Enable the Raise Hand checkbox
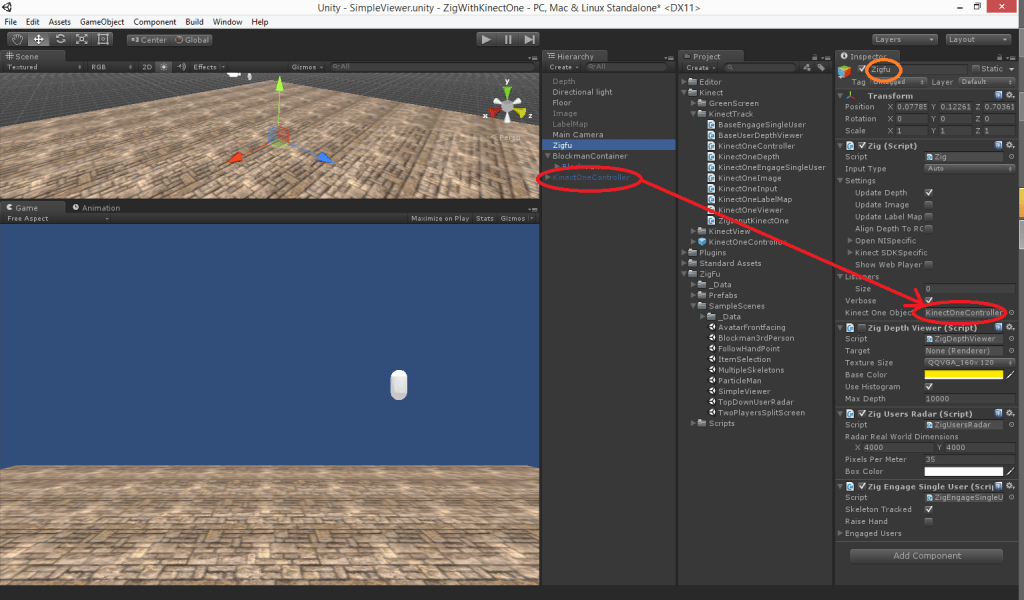 pyautogui.click(x=929, y=521)
